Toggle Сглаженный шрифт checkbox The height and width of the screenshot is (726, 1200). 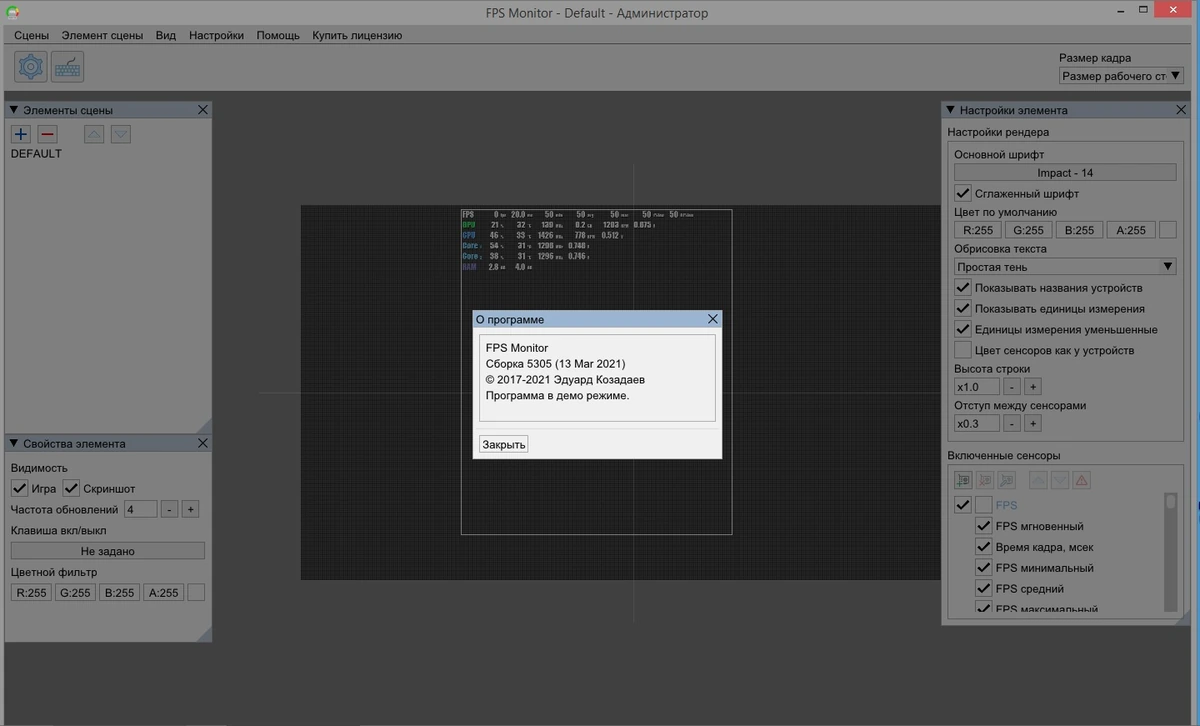coord(963,193)
